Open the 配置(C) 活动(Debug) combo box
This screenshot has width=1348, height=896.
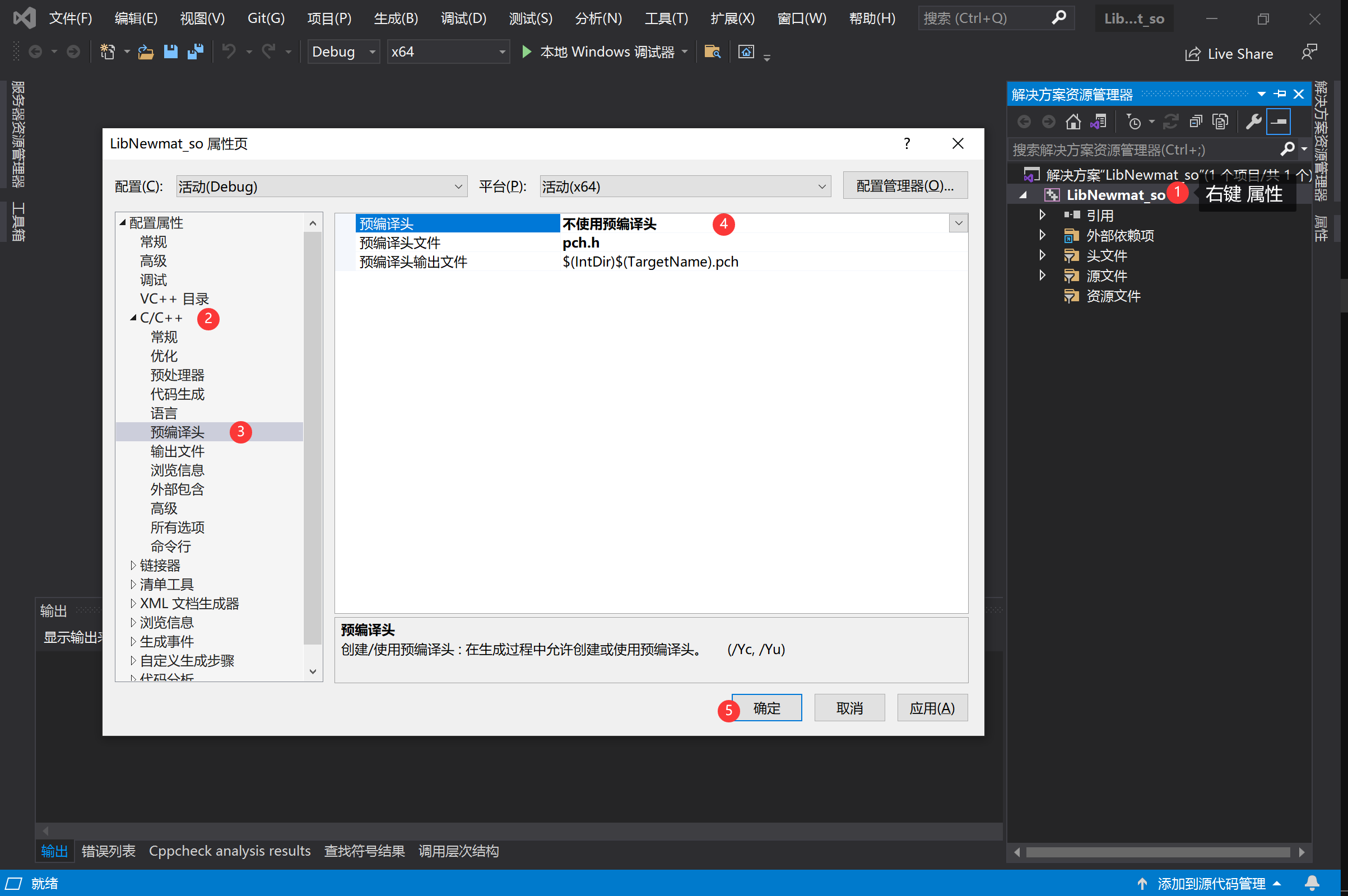322,186
